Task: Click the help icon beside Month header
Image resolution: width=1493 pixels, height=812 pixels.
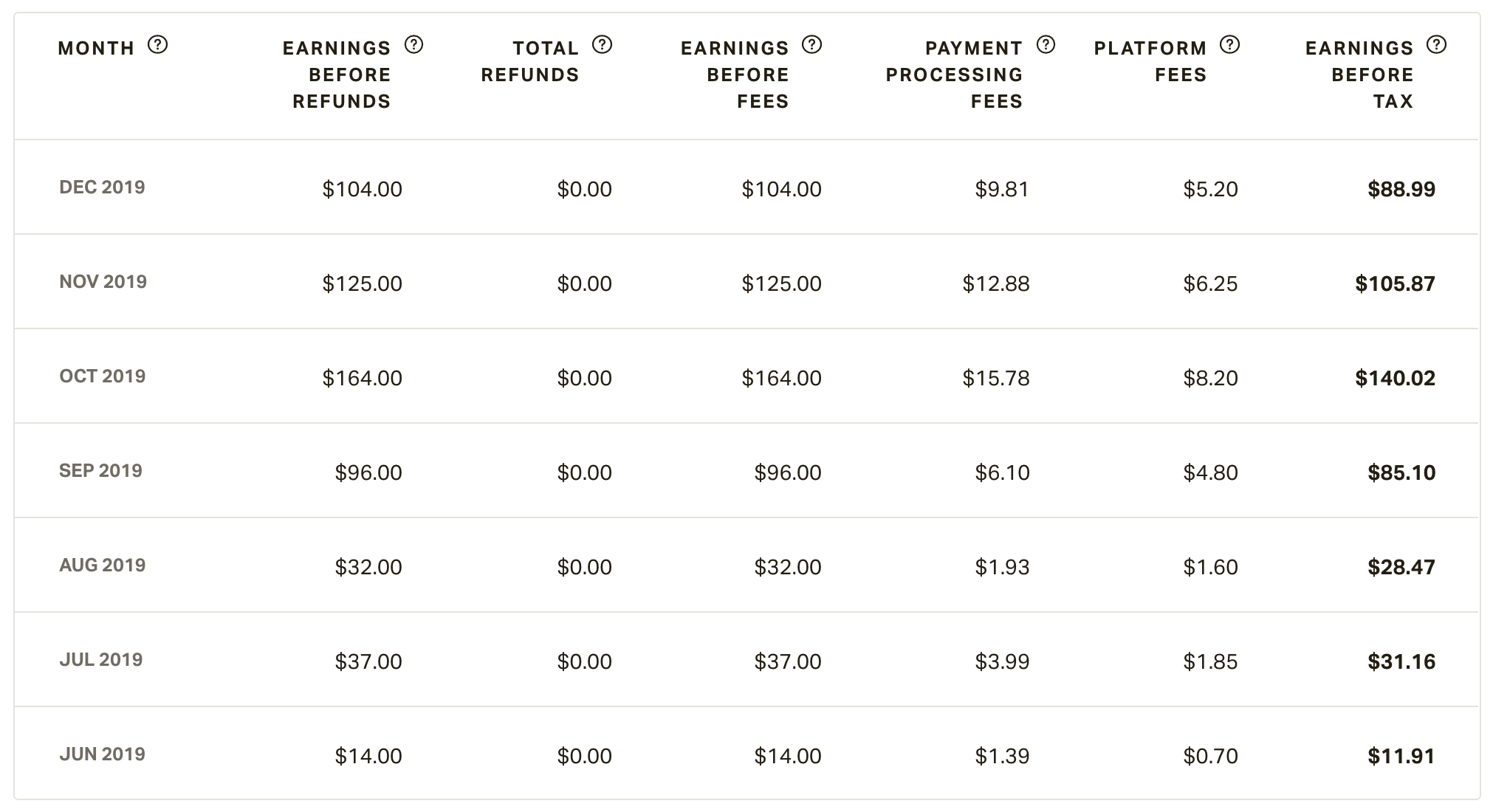Action: pos(157,45)
